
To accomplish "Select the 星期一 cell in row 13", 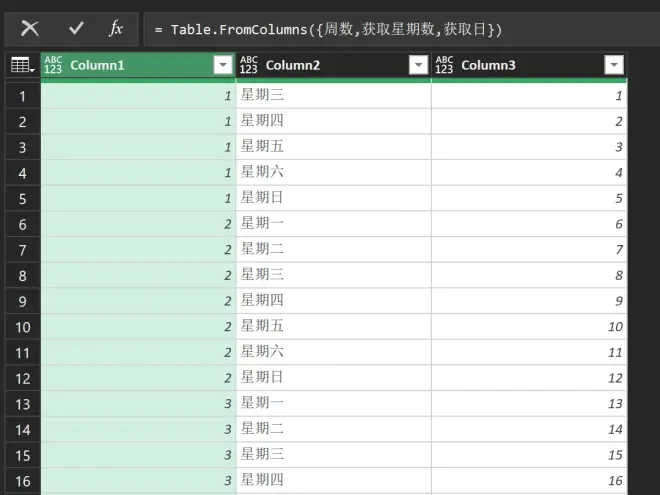I will pos(334,404).
